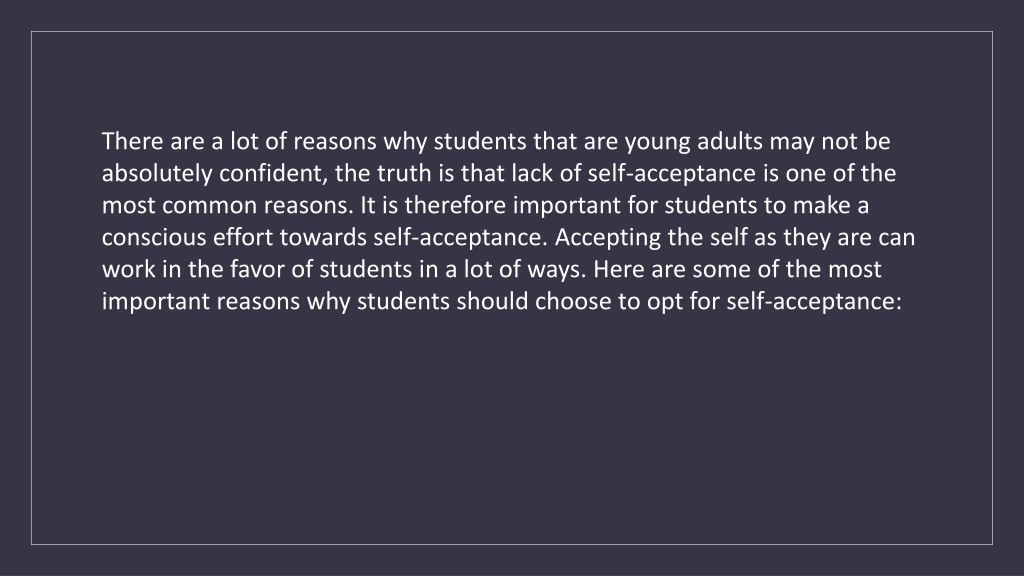Click the word "towards" in the fourth line
The height and width of the screenshot is (576, 1024).
(x=323, y=237)
